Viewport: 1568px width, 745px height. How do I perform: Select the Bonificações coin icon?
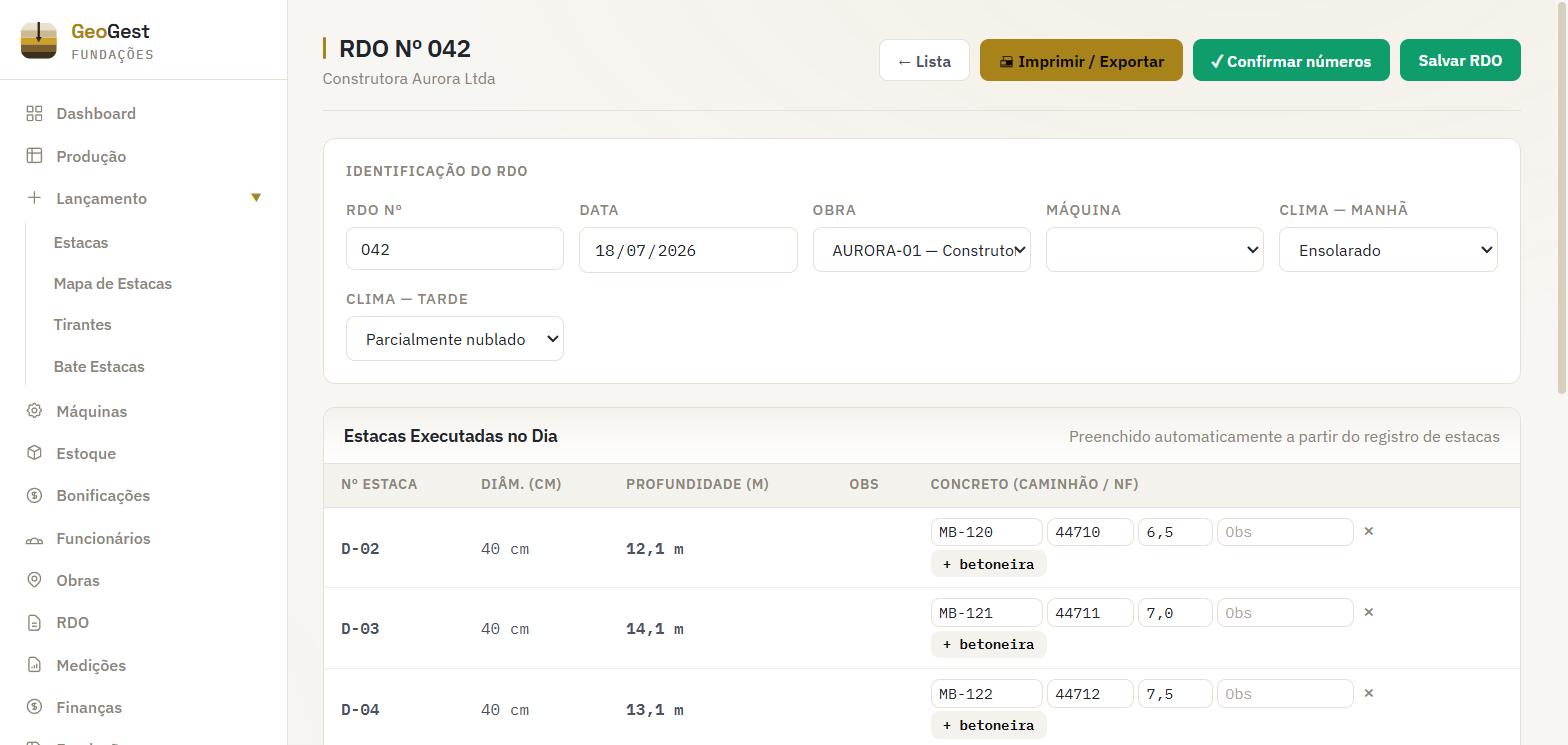coord(34,495)
